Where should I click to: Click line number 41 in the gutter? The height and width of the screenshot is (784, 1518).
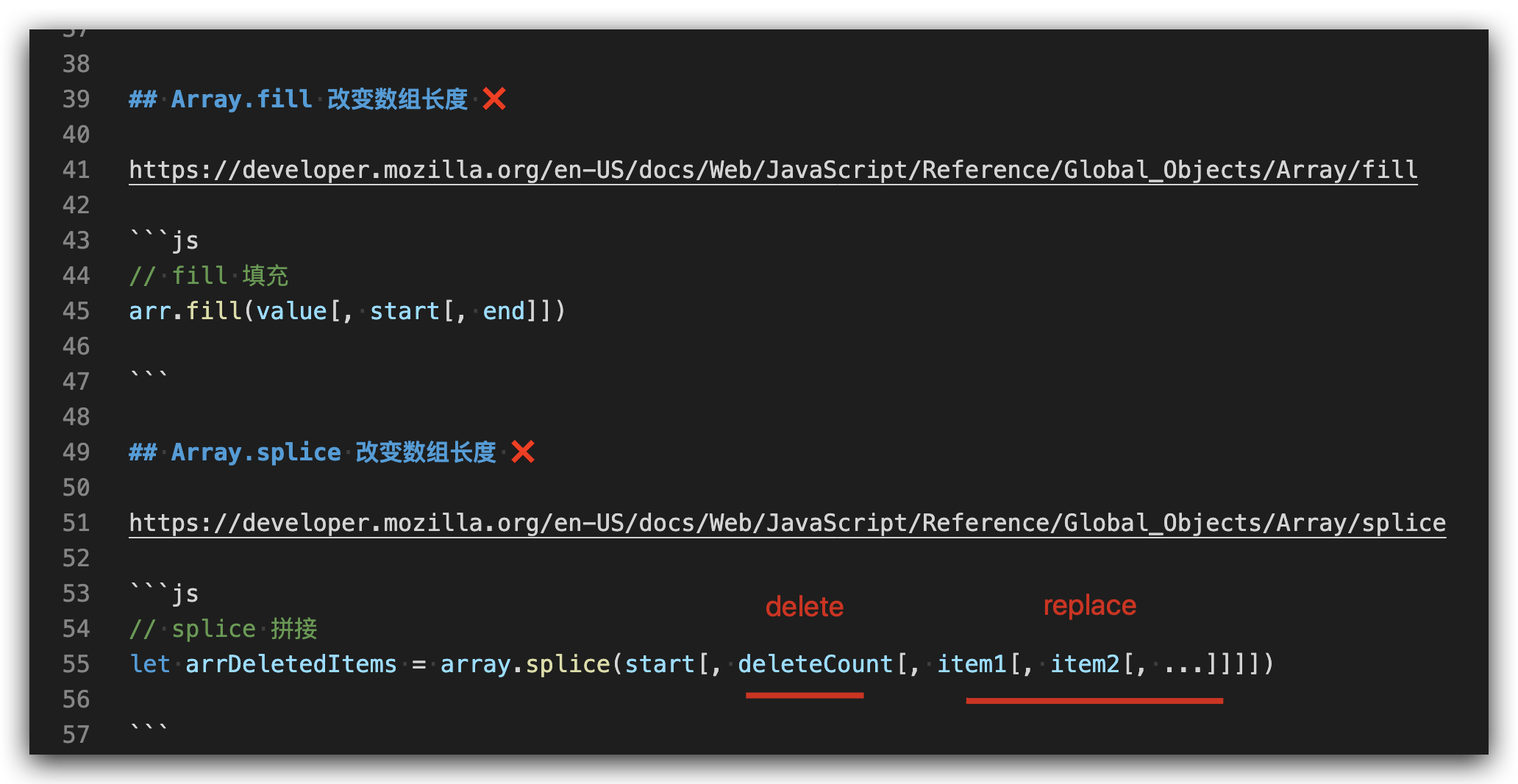pos(76,170)
